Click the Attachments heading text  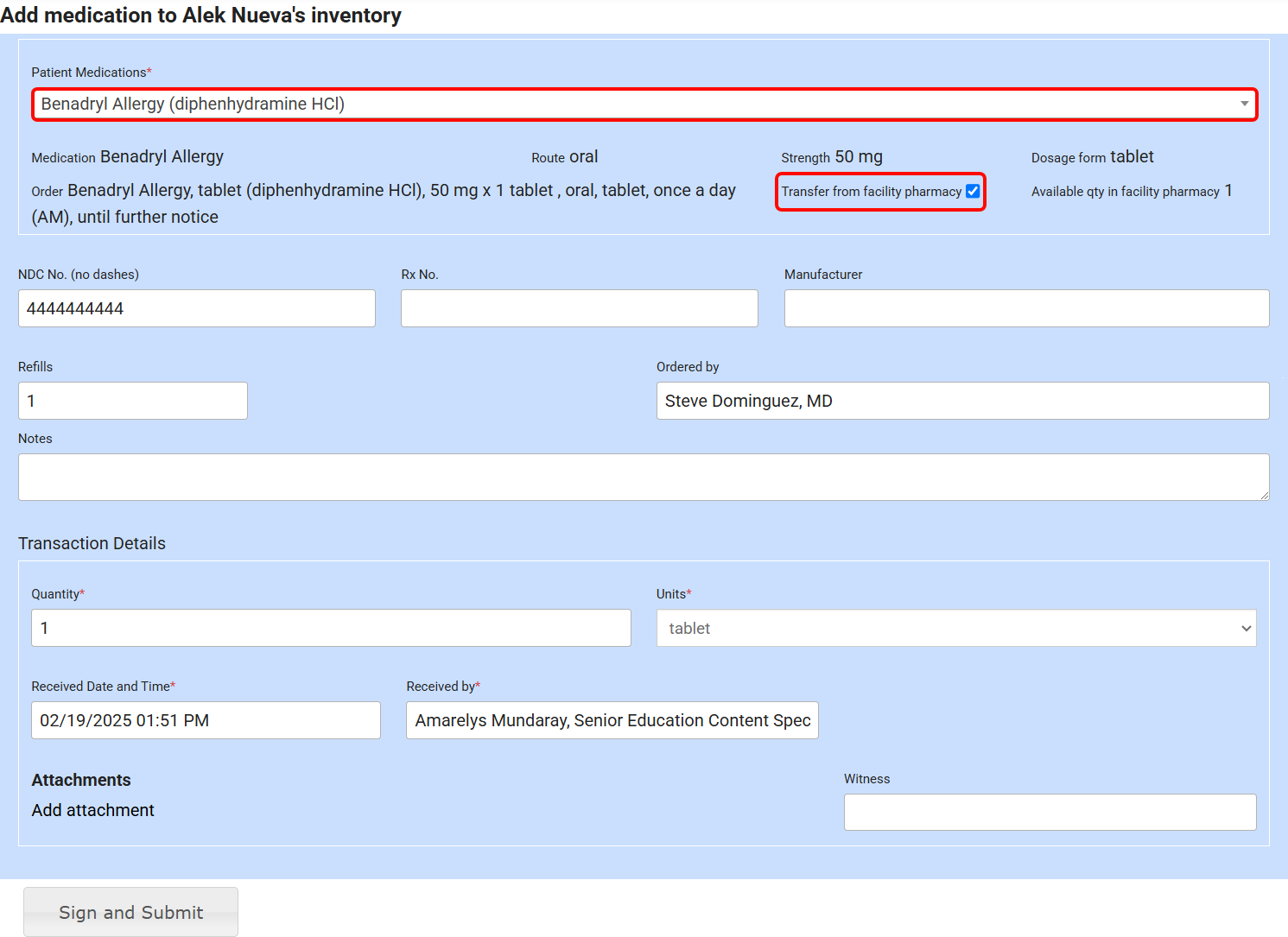[x=81, y=780]
